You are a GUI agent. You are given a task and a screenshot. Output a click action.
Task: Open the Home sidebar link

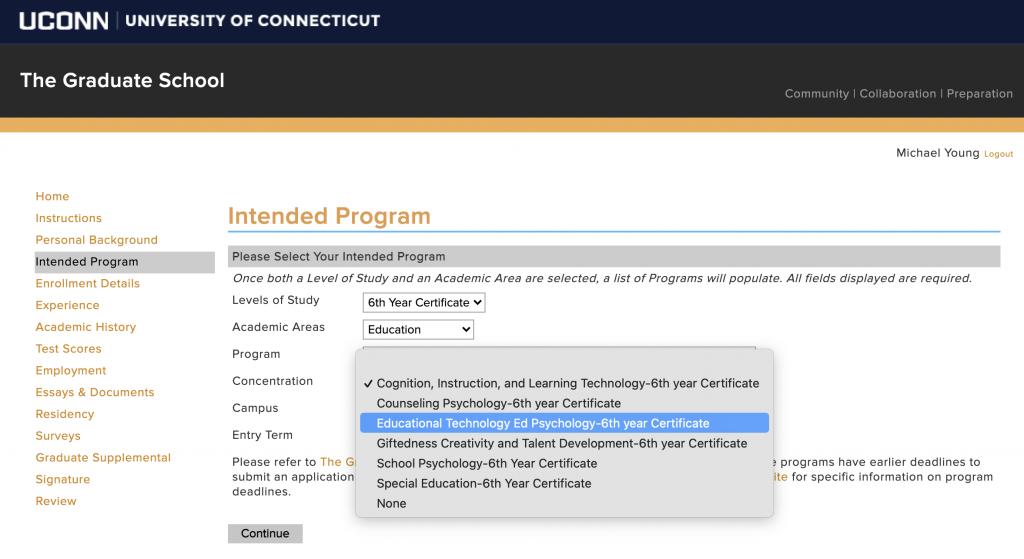point(52,197)
